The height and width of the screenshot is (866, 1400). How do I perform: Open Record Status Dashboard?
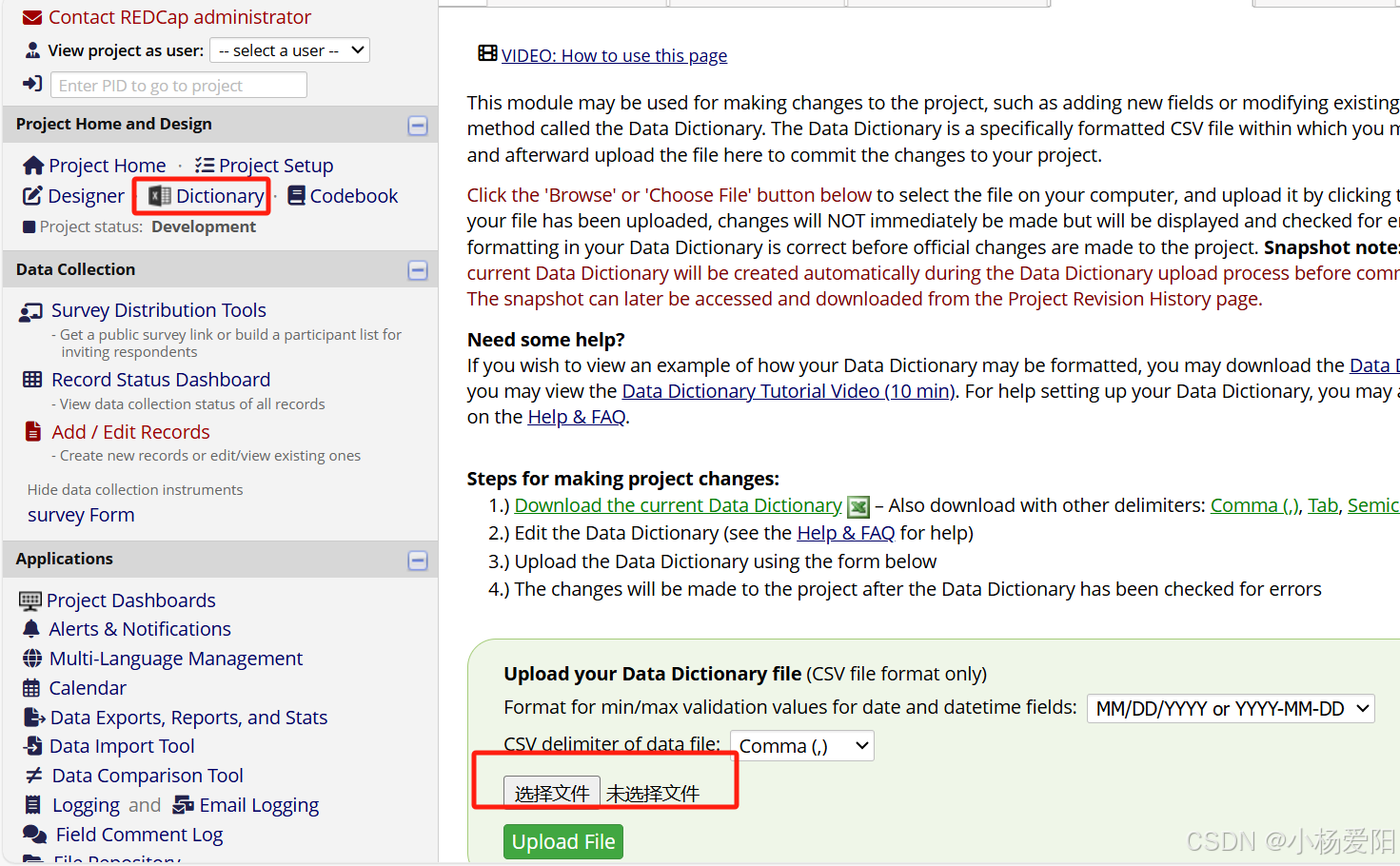point(161,380)
